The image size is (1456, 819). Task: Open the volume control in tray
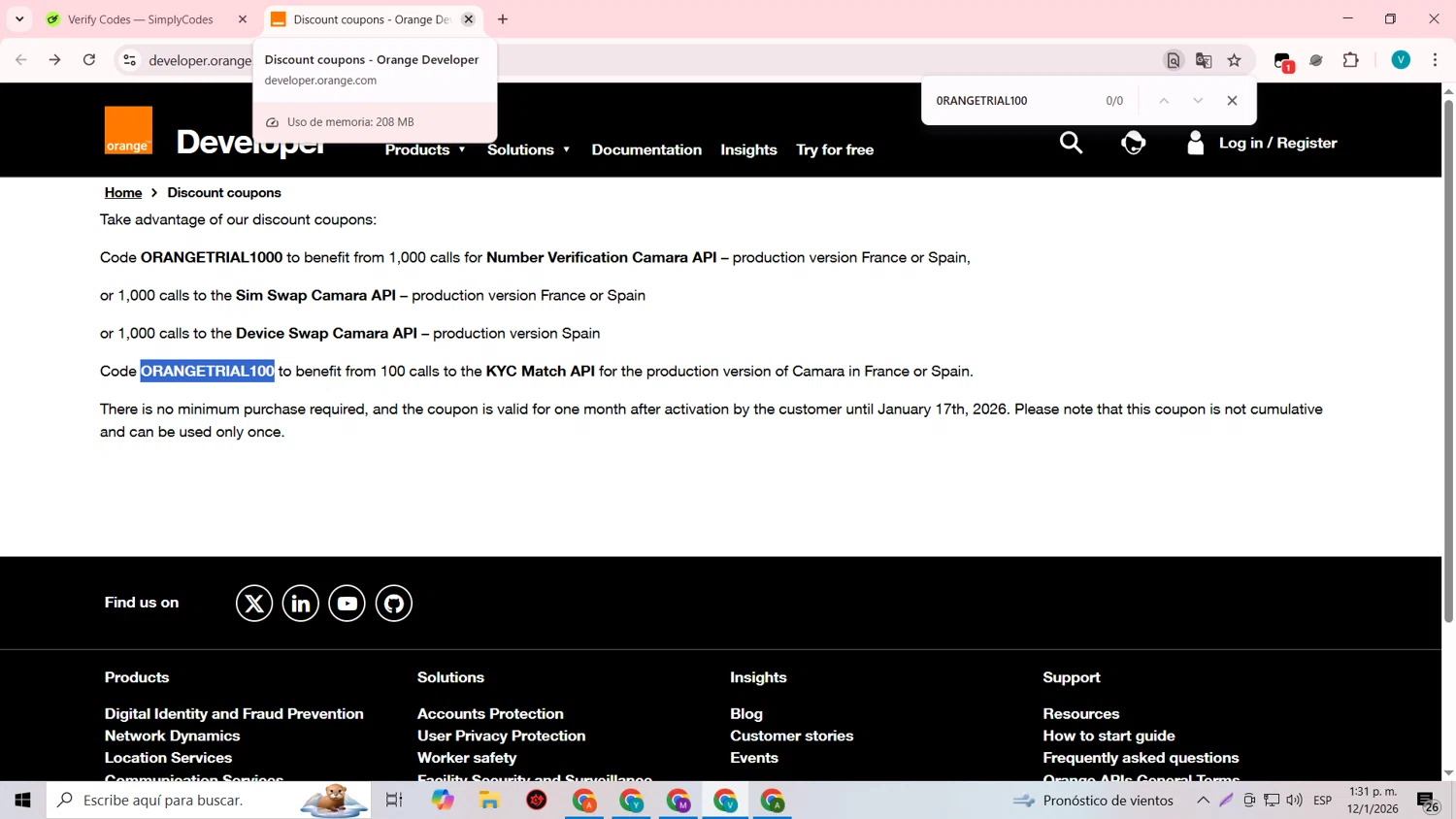click(x=1294, y=801)
